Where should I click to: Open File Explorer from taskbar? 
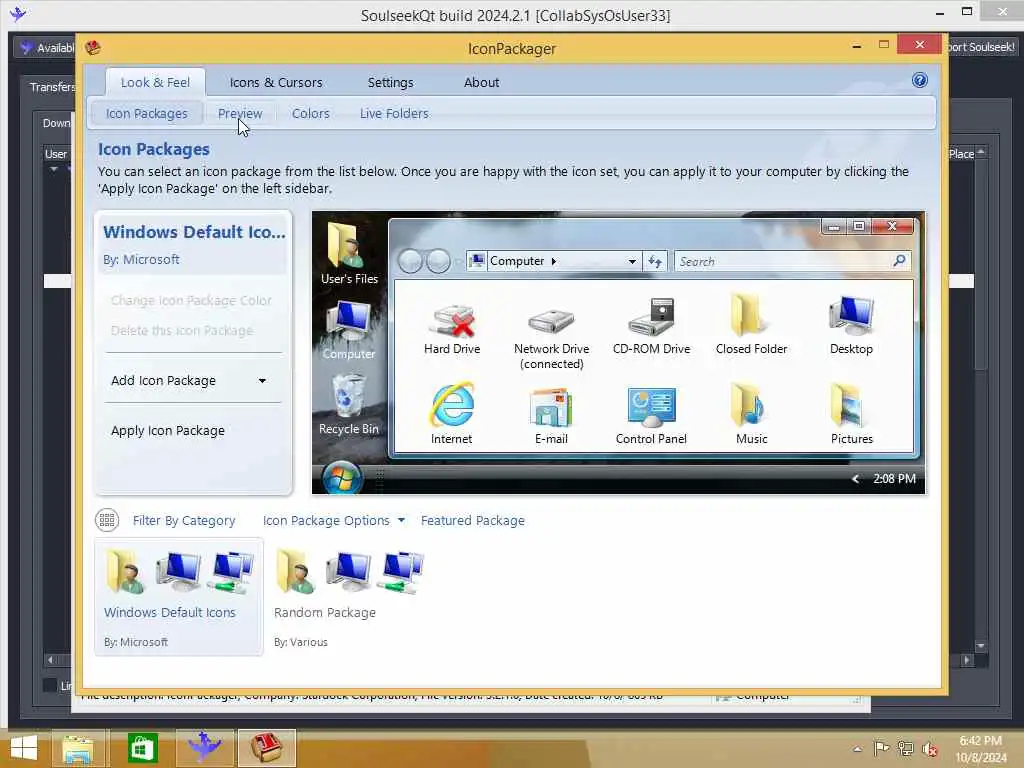pos(78,748)
